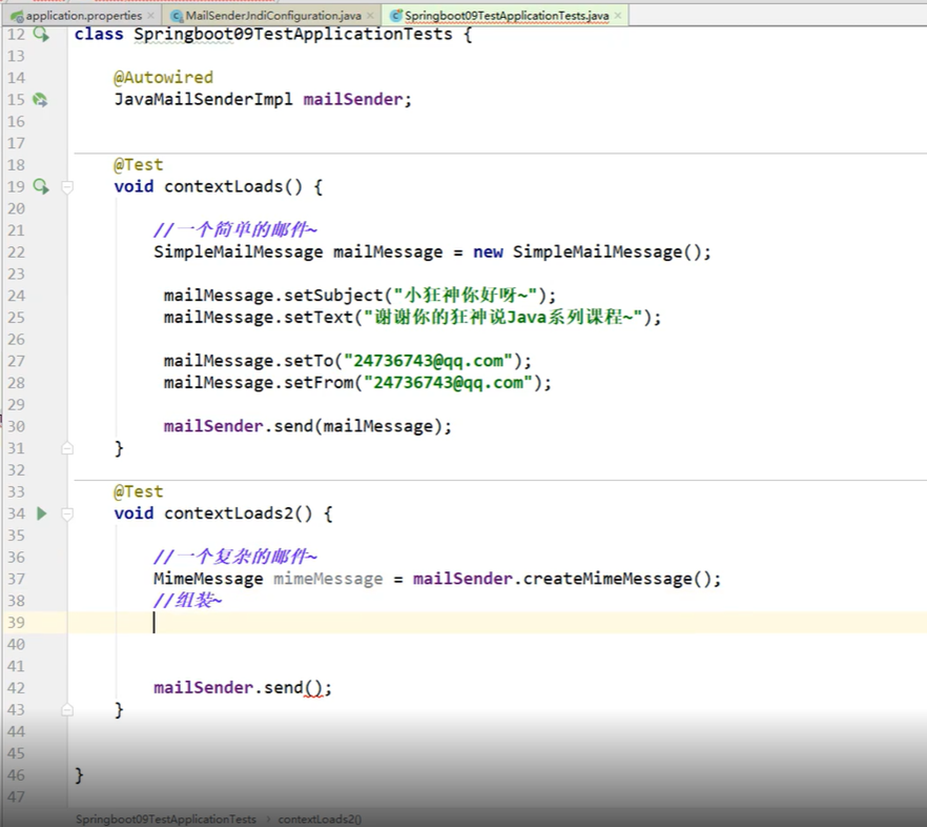Viewport: 927px width, 827px height.
Task: Click the fold end marker on line 31
Action: [67, 449]
